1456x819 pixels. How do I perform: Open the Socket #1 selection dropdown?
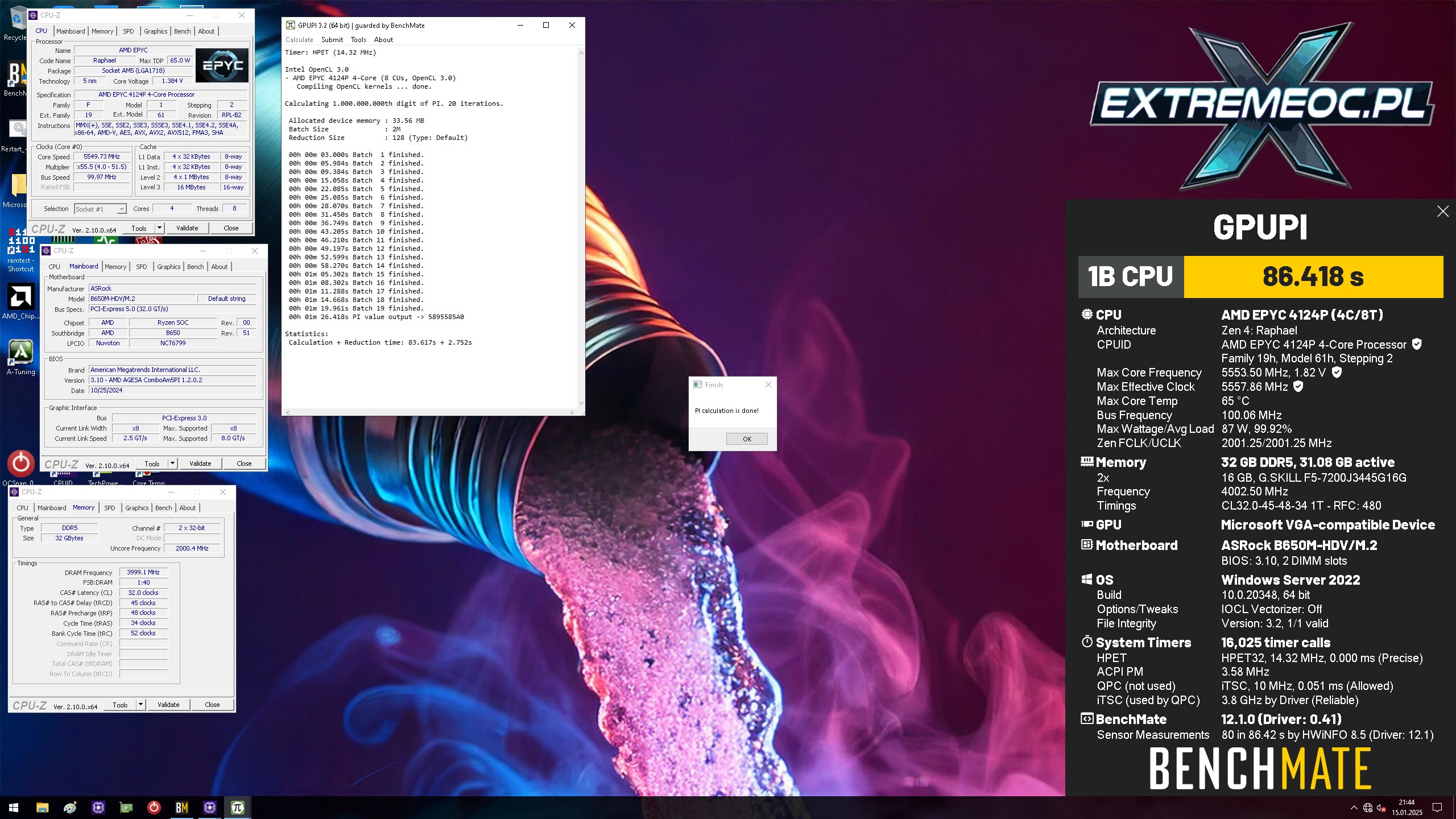100,209
